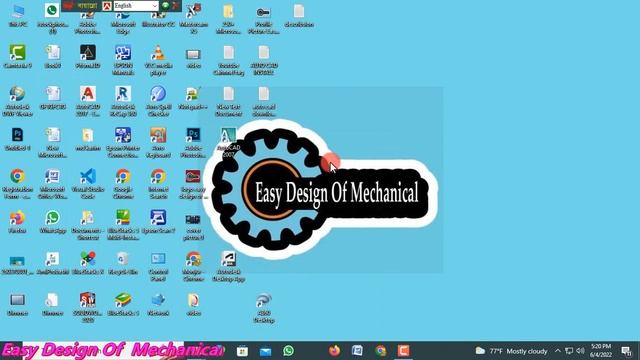Open the Recycle Bin desktop icon
The height and width of the screenshot is (360, 640).
click(x=123, y=263)
